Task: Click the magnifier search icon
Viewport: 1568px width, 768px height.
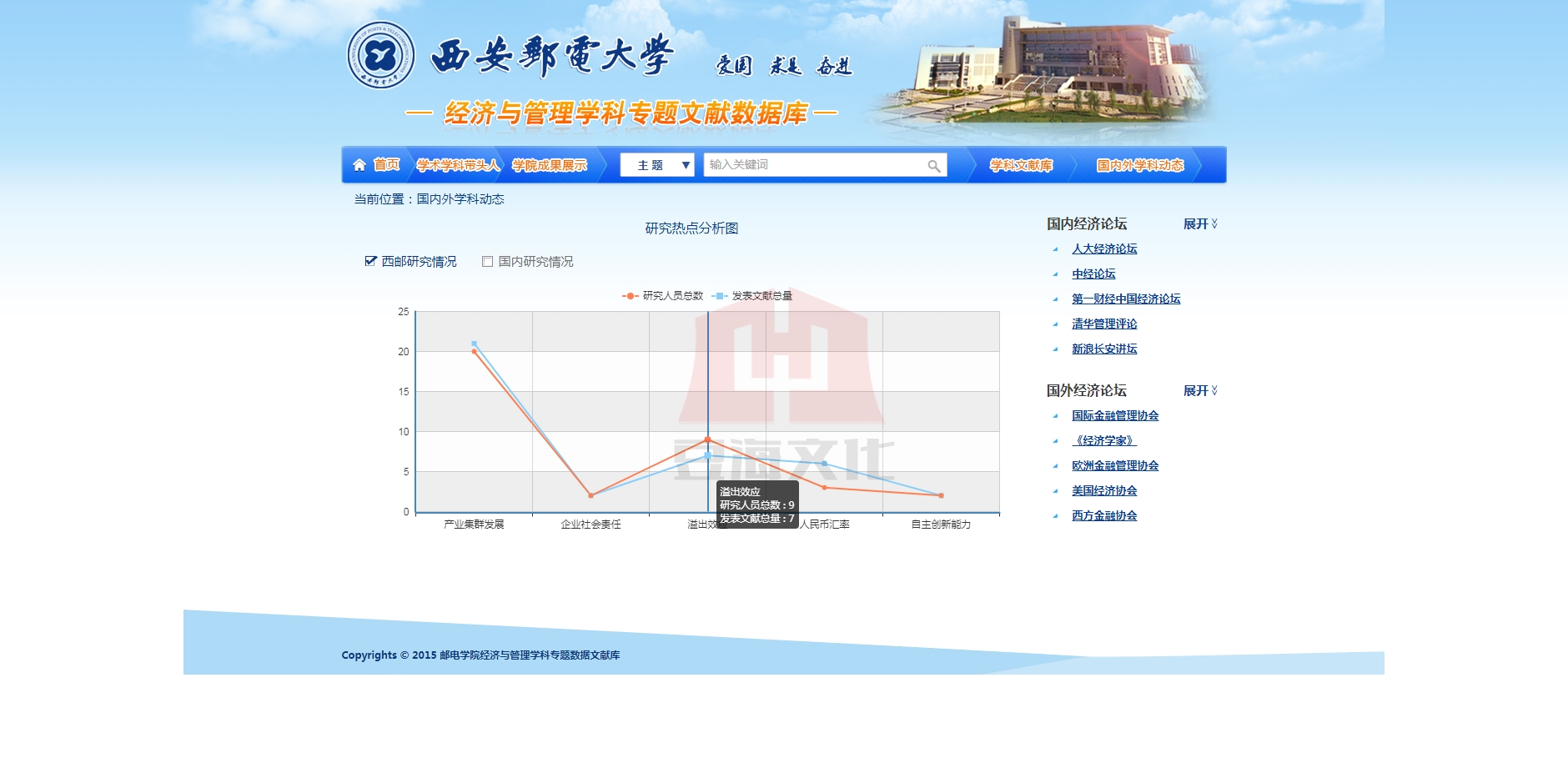Action: click(x=933, y=166)
